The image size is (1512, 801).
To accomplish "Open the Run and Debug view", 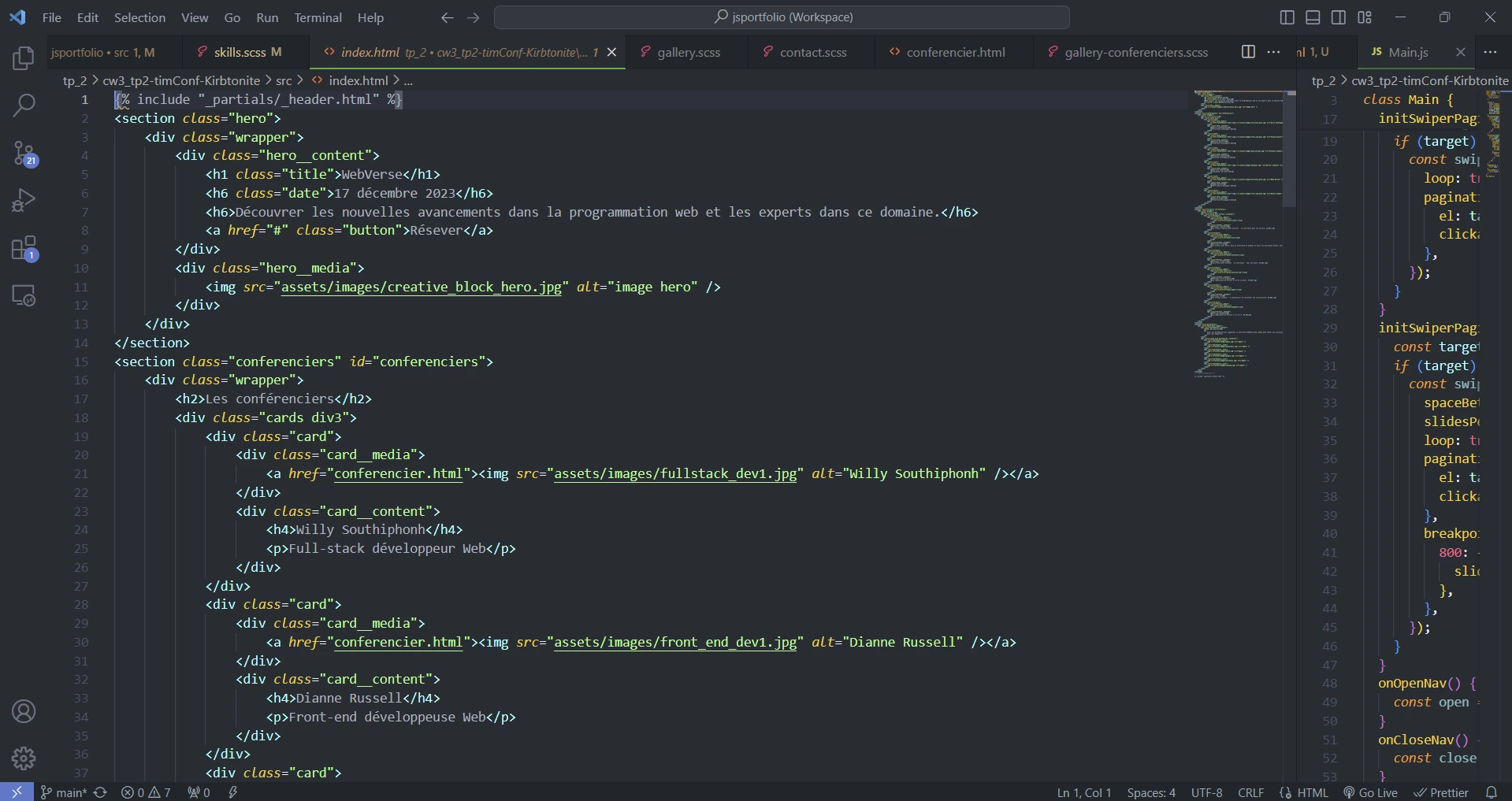I will point(24,200).
